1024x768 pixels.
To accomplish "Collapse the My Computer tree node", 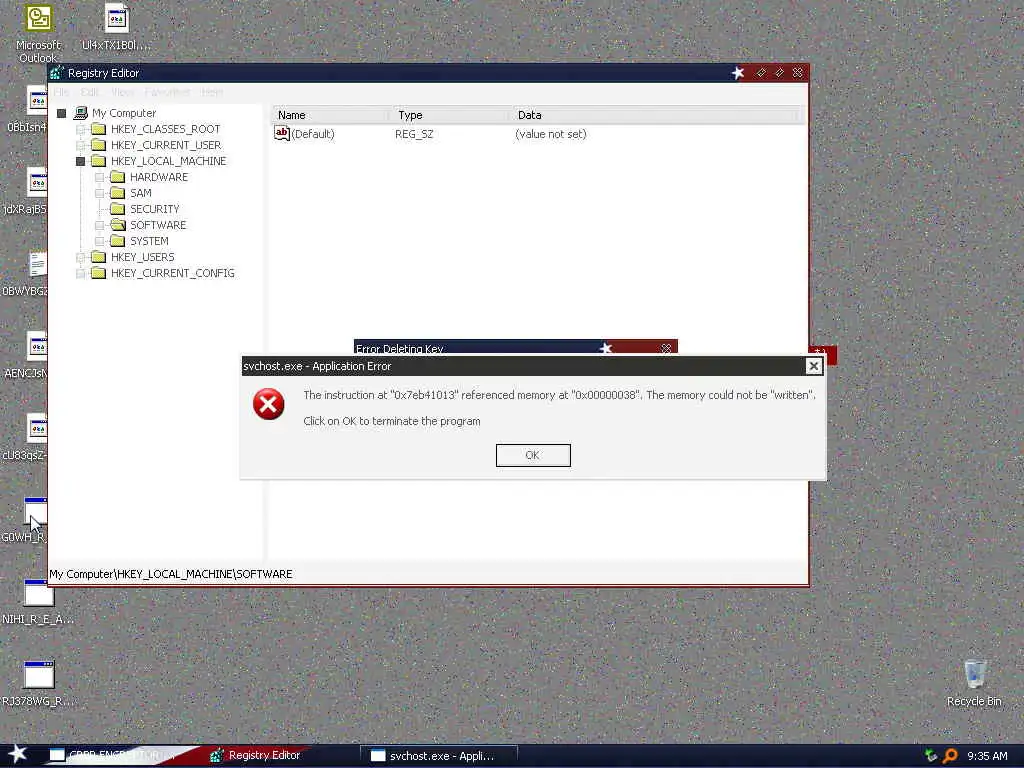I will point(61,114).
